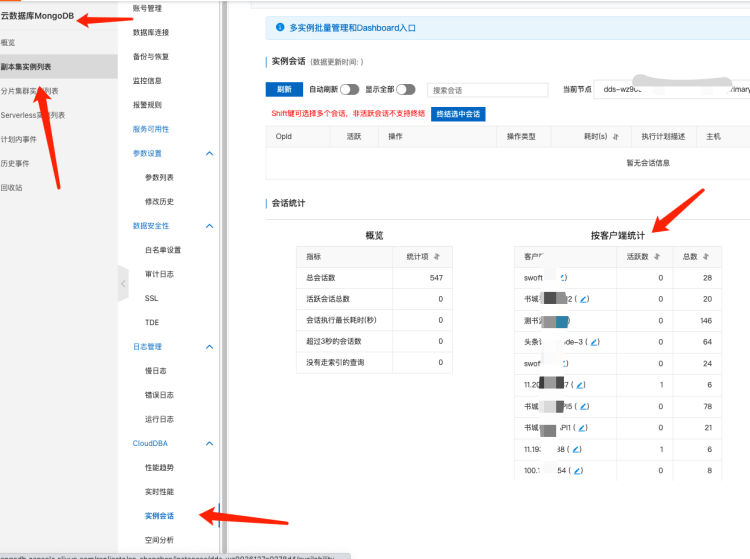The height and width of the screenshot is (559, 750).
Task: Collapse the CloudDBA menu section
Action: [209, 443]
